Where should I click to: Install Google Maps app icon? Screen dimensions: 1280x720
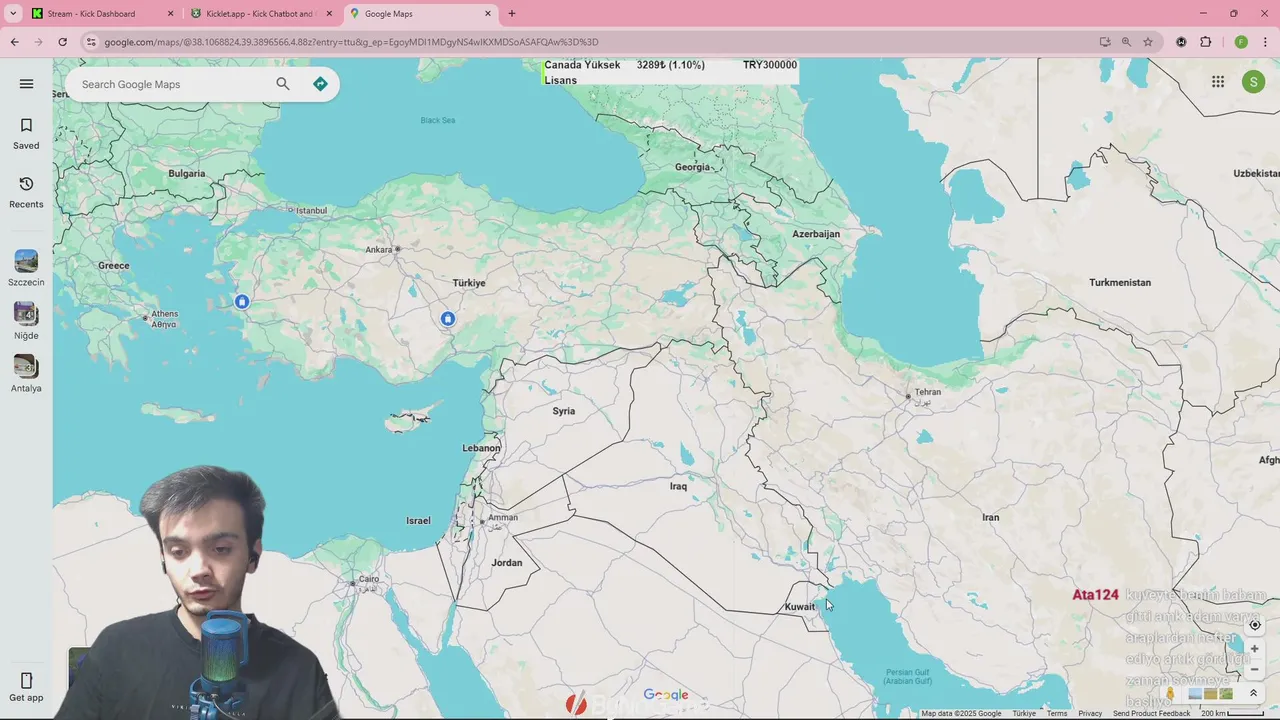(1105, 42)
